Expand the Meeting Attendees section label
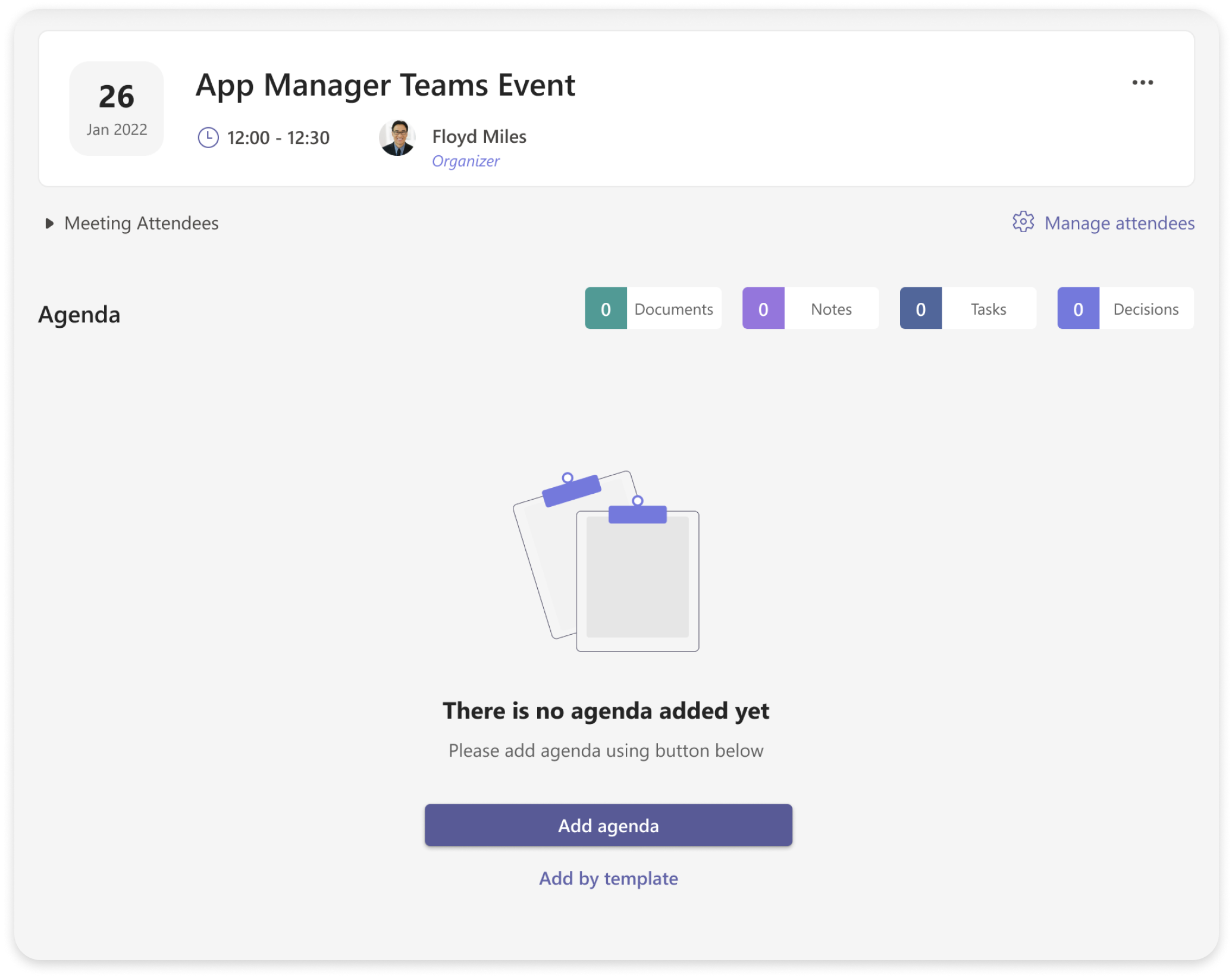This screenshot has width=1232, height=978. coord(142,223)
